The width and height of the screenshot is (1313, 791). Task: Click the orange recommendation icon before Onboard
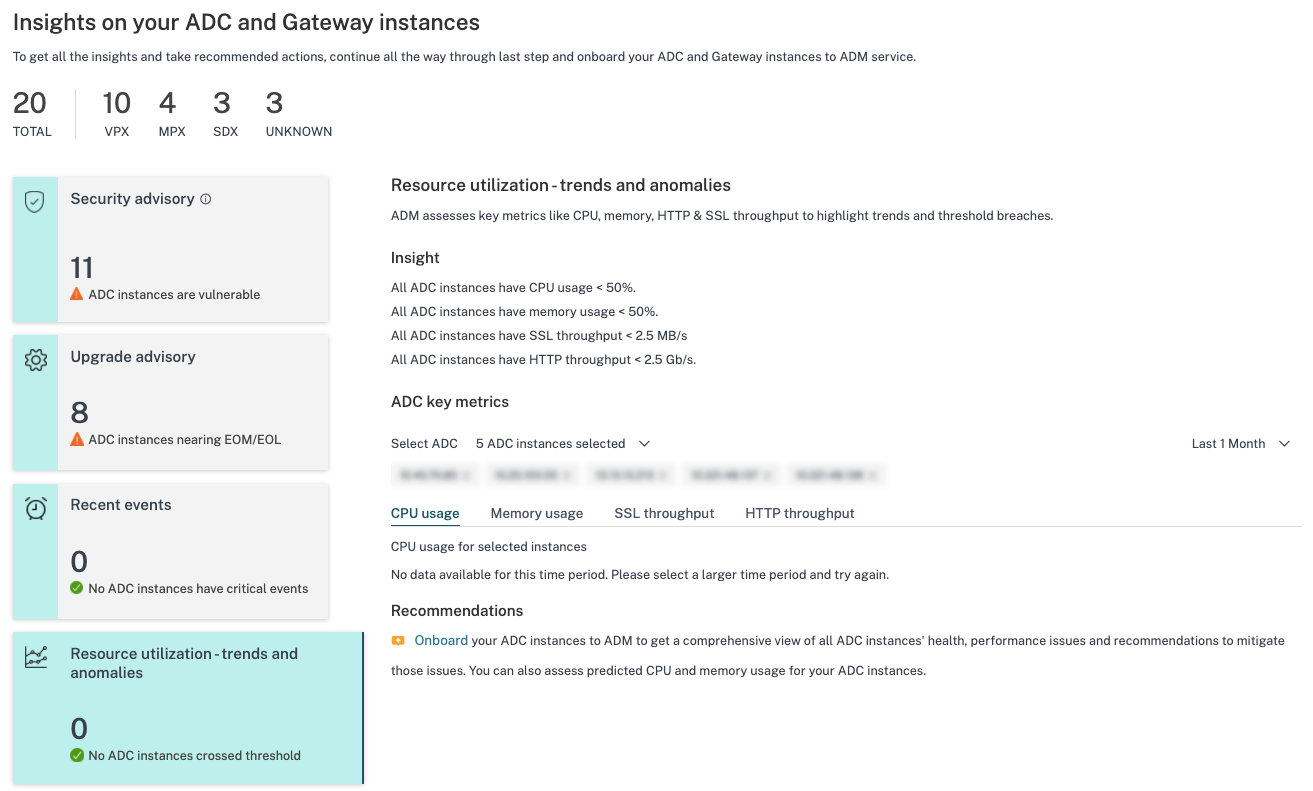(x=398, y=641)
